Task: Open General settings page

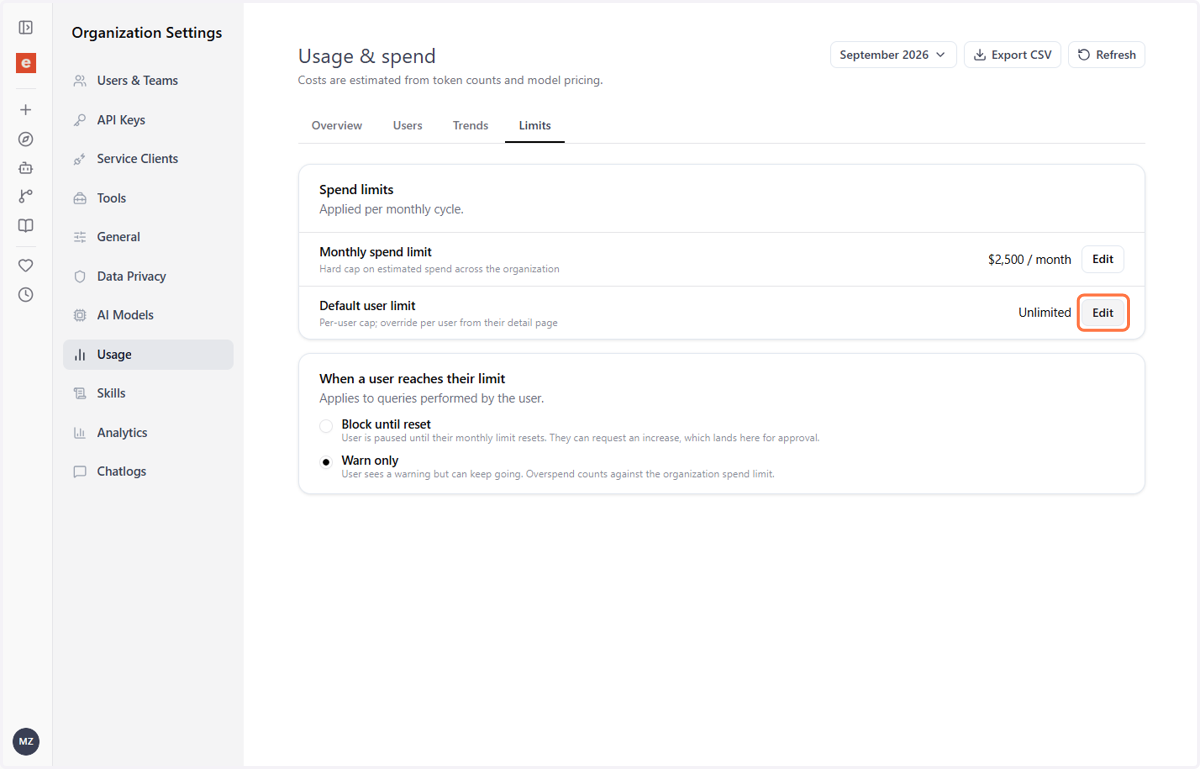Action: pyautogui.click(x=148, y=237)
